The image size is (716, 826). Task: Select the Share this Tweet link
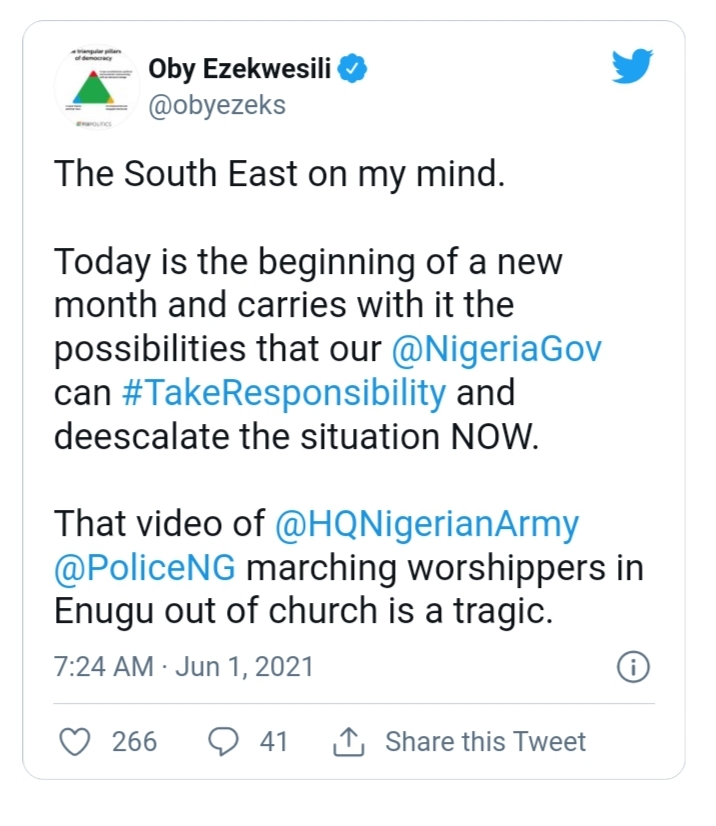pos(485,741)
